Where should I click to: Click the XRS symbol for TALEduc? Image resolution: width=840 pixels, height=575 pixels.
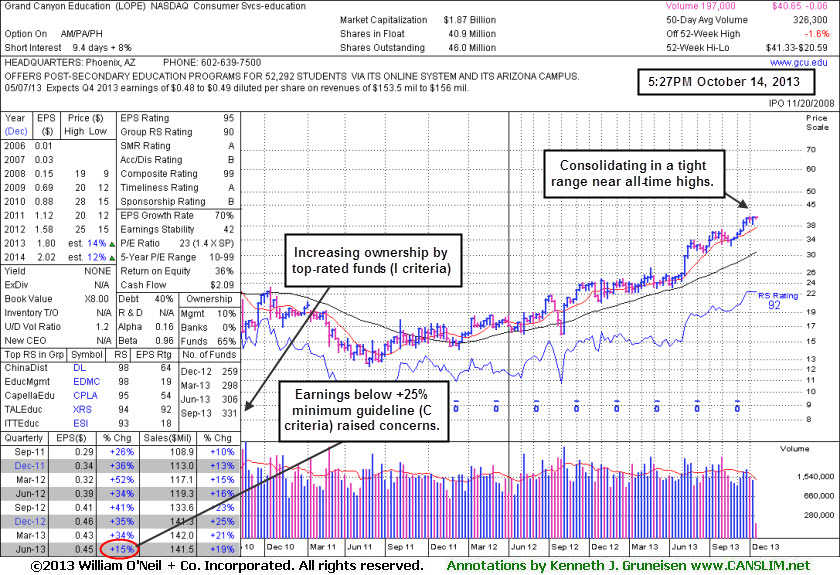tap(82, 409)
